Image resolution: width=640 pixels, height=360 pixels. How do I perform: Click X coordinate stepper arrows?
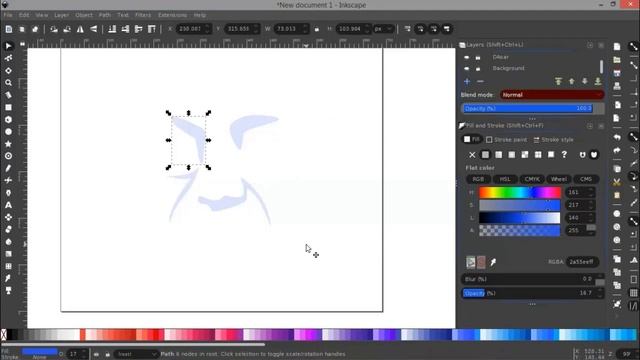click(x=207, y=29)
